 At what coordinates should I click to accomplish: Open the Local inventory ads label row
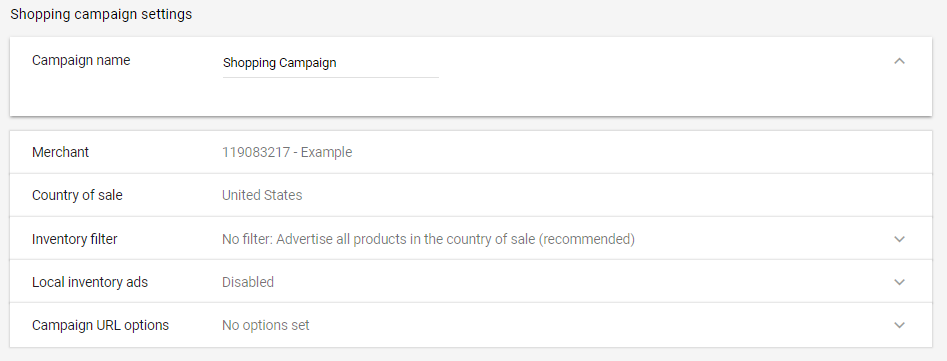pos(471,282)
